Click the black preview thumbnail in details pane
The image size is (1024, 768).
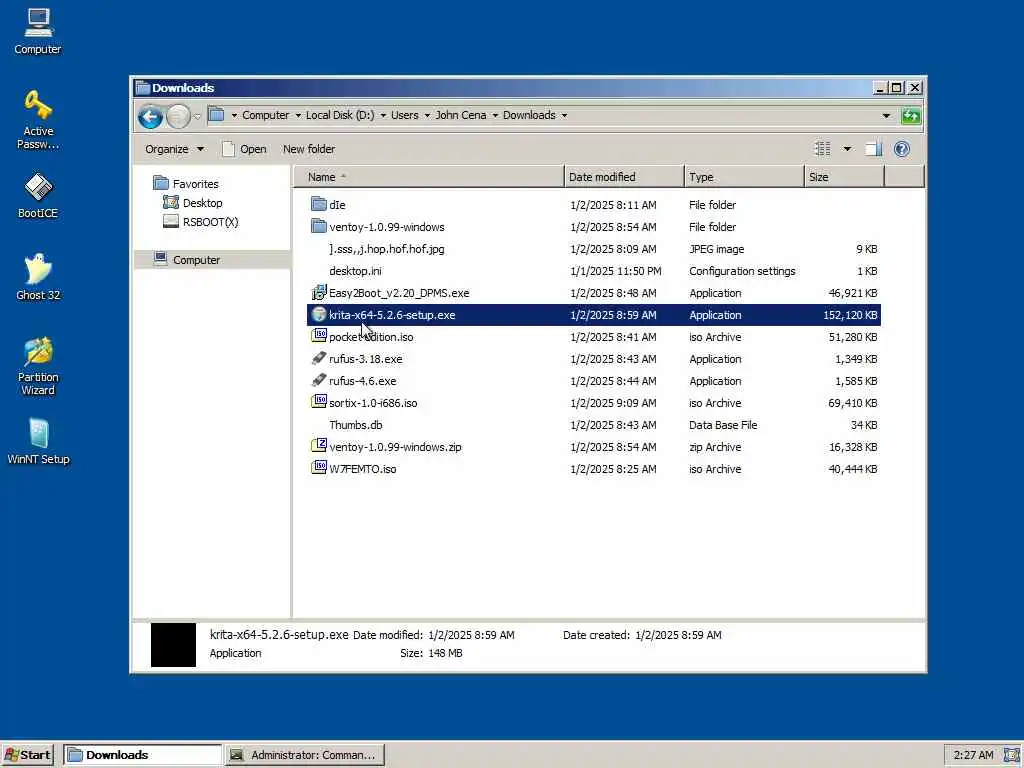[x=173, y=645]
